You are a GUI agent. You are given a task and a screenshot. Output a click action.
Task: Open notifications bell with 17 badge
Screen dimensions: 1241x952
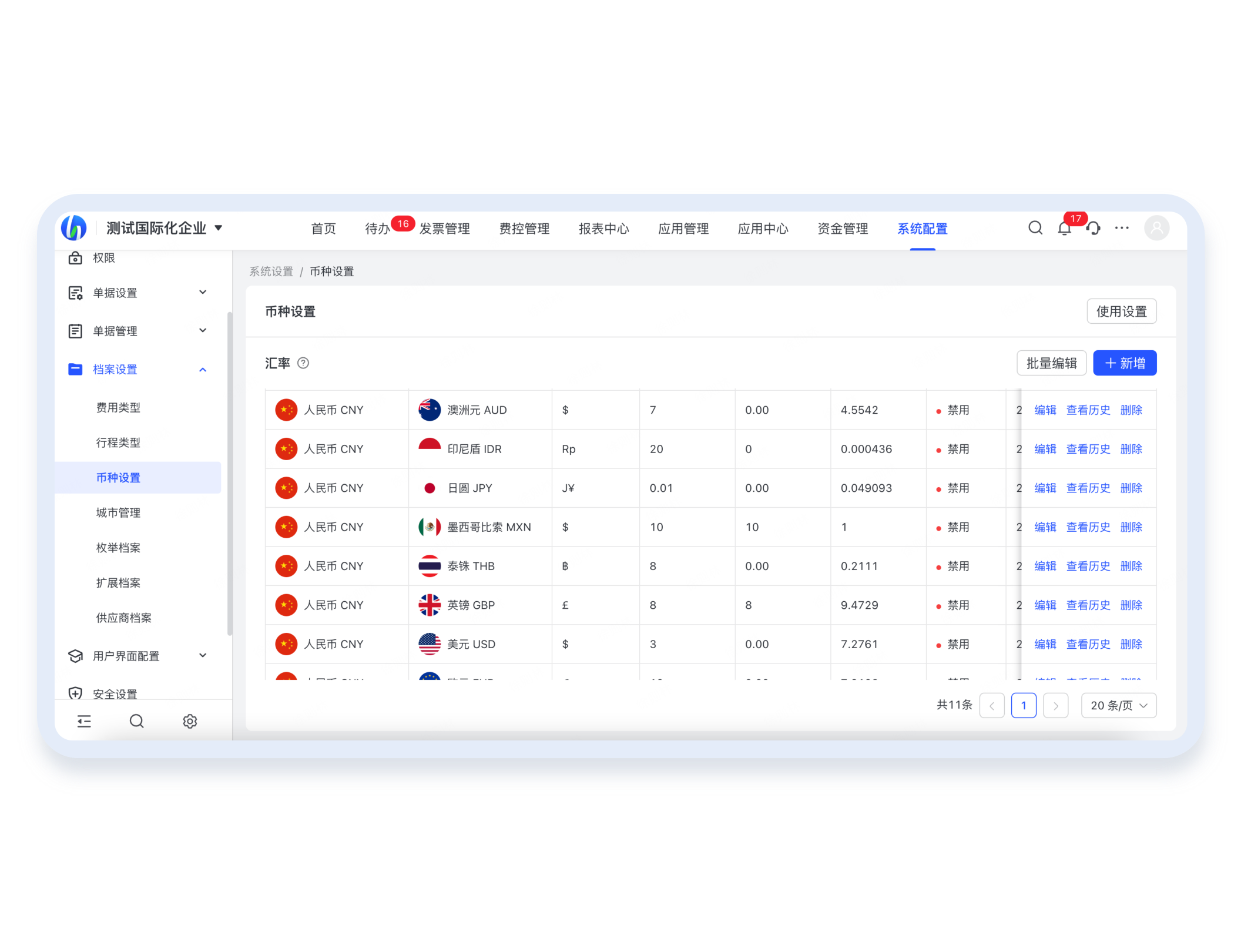[1064, 229]
